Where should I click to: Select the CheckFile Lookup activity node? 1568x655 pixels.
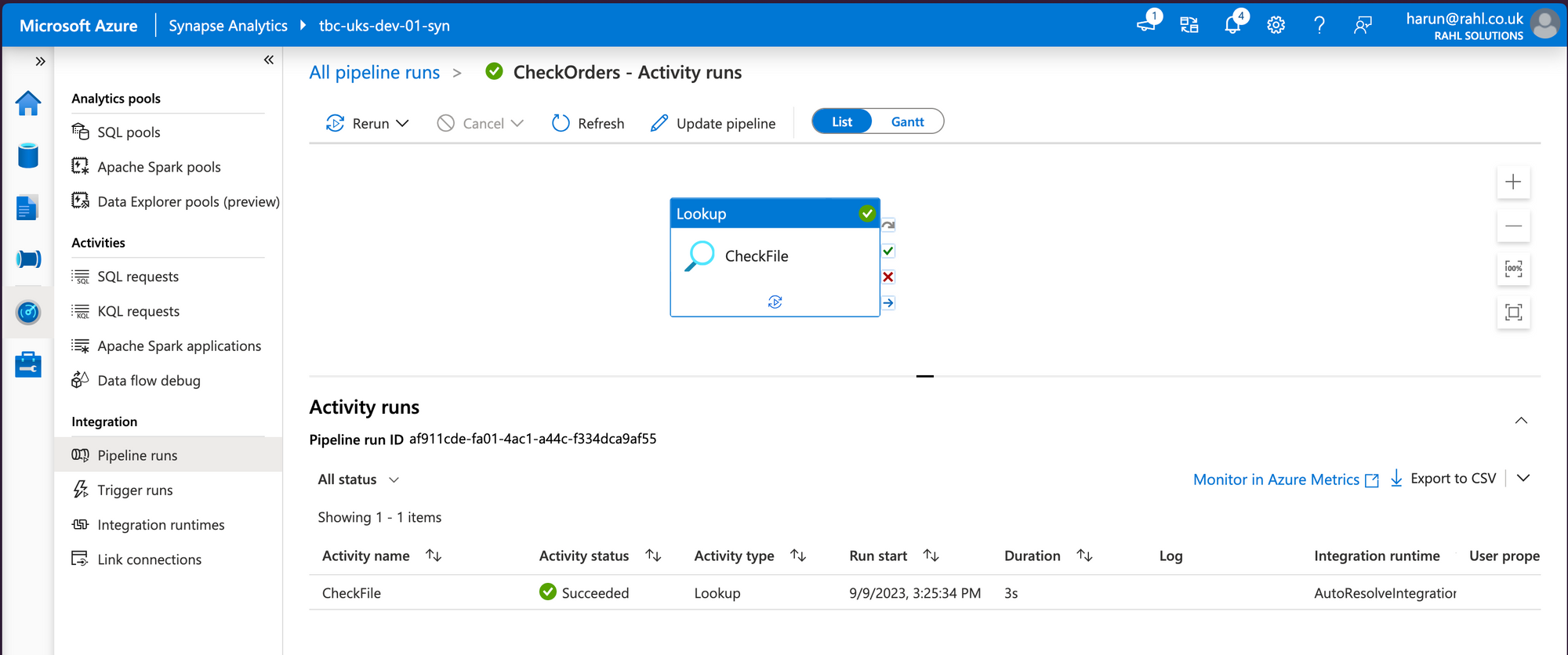[775, 257]
